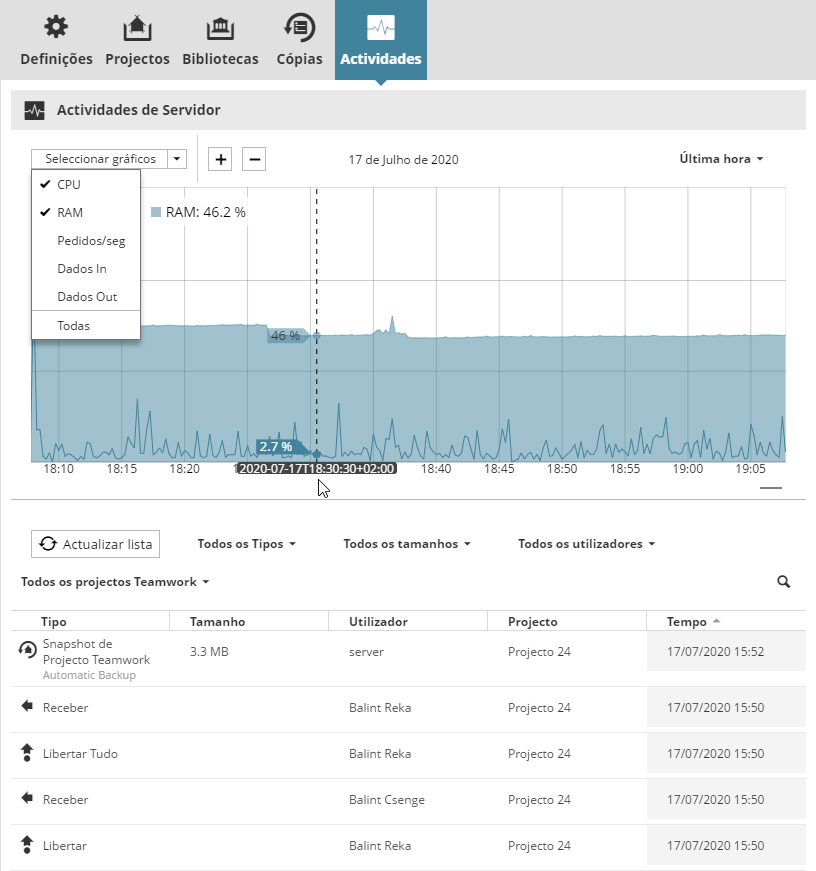Click the 2020-07-17T18:30:30 timeline marker label

click(x=317, y=468)
